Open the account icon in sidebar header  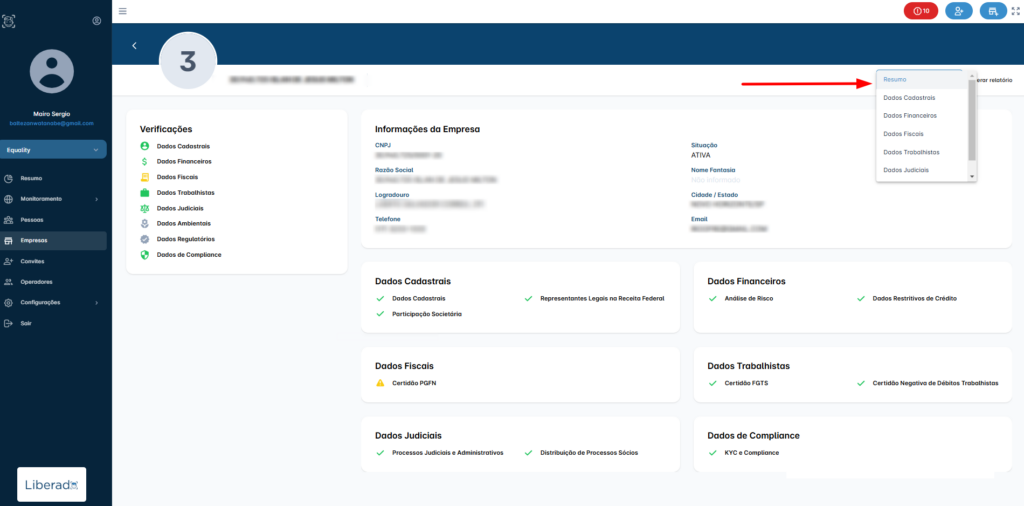97,21
